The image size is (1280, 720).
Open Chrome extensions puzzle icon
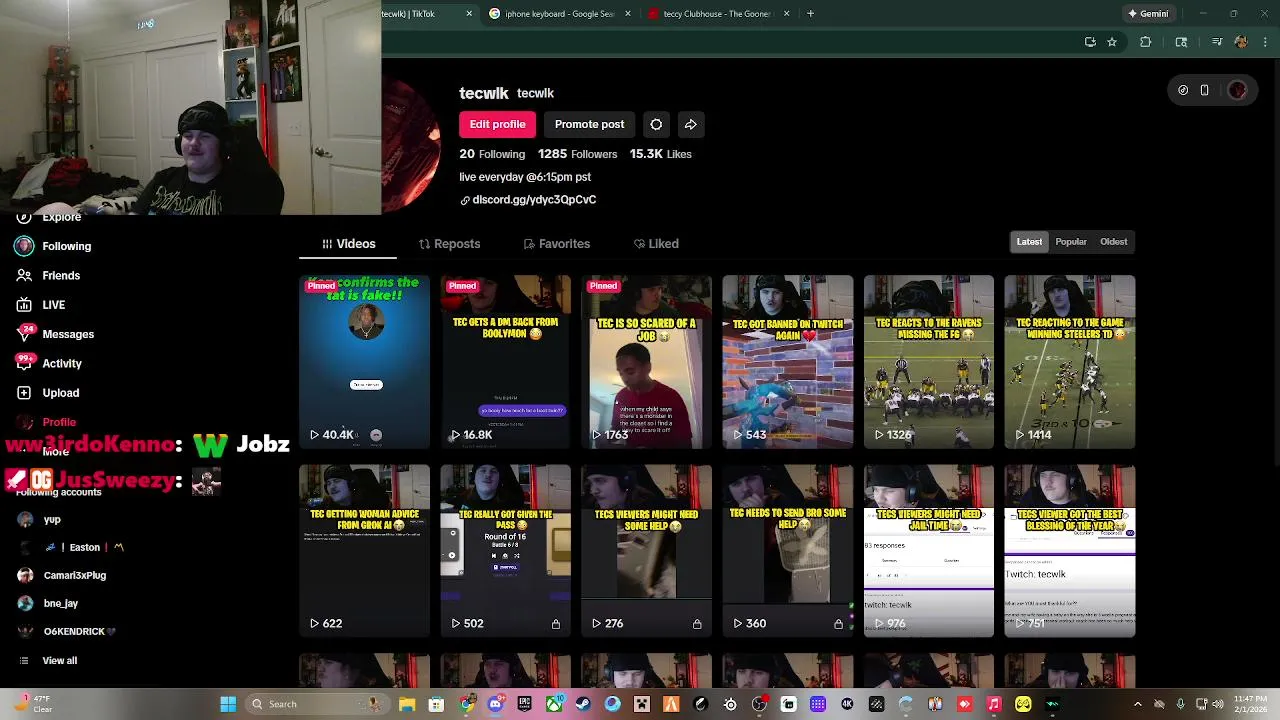coord(1146,42)
